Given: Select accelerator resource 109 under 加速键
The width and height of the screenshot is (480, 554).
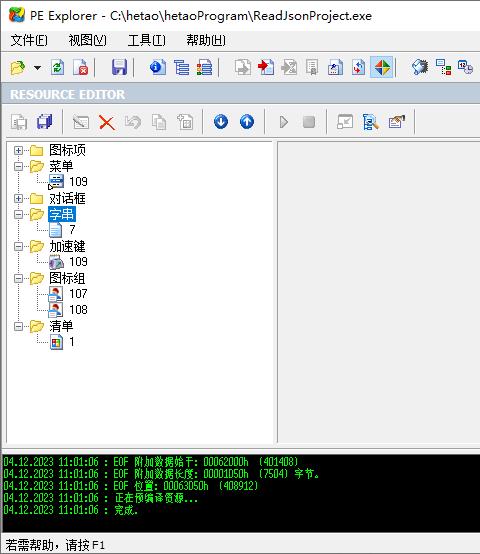Looking at the screenshot, I should [x=78, y=262].
